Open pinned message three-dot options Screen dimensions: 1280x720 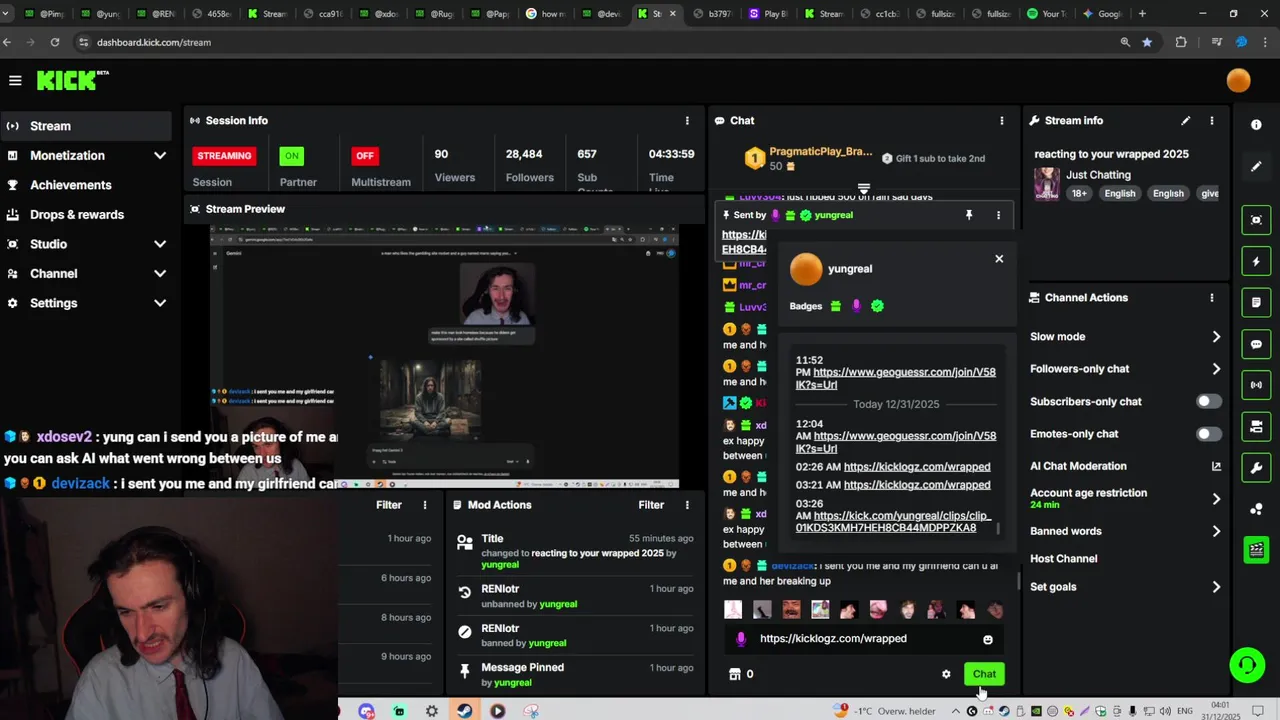(997, 215)
